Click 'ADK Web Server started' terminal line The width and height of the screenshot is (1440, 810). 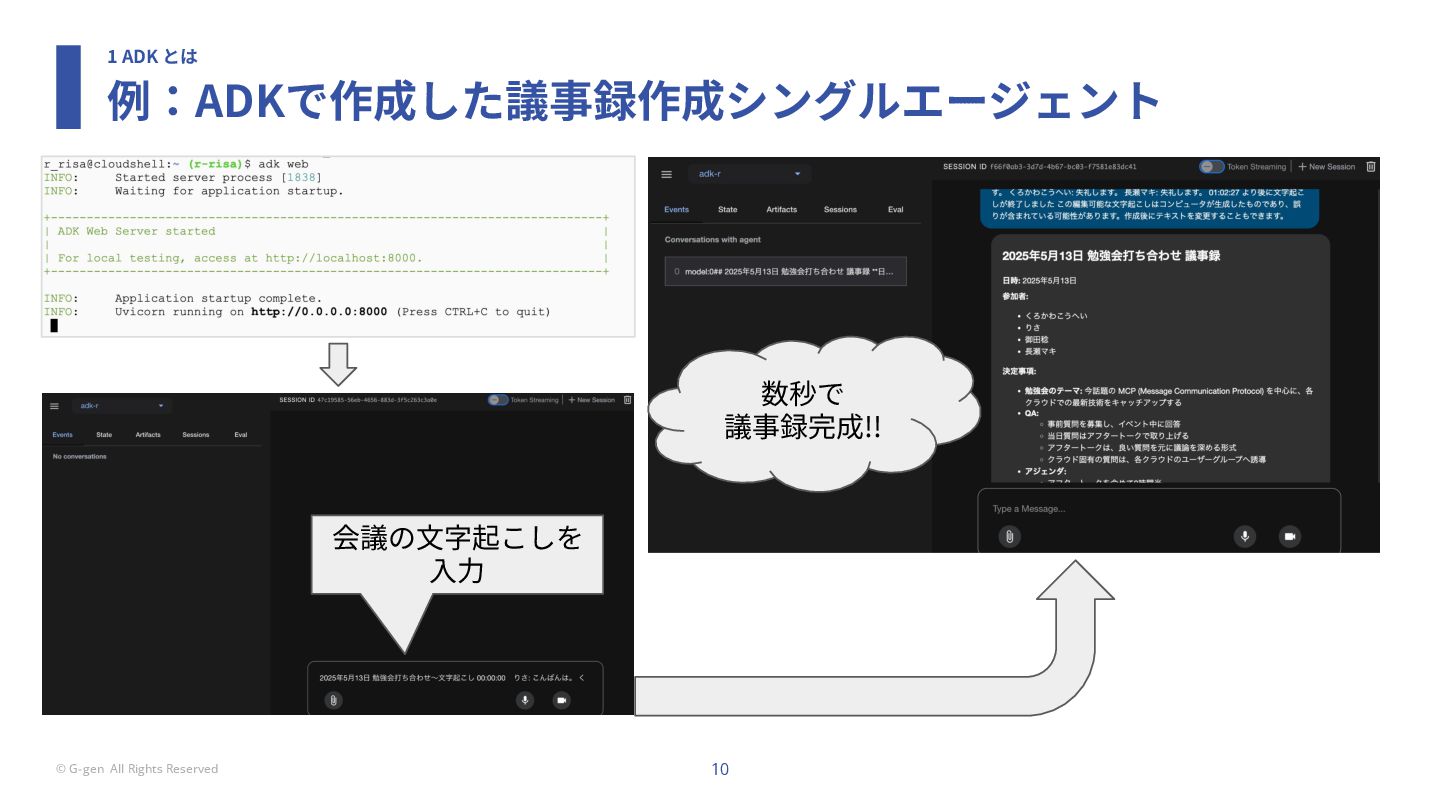[x=136, y=231]
